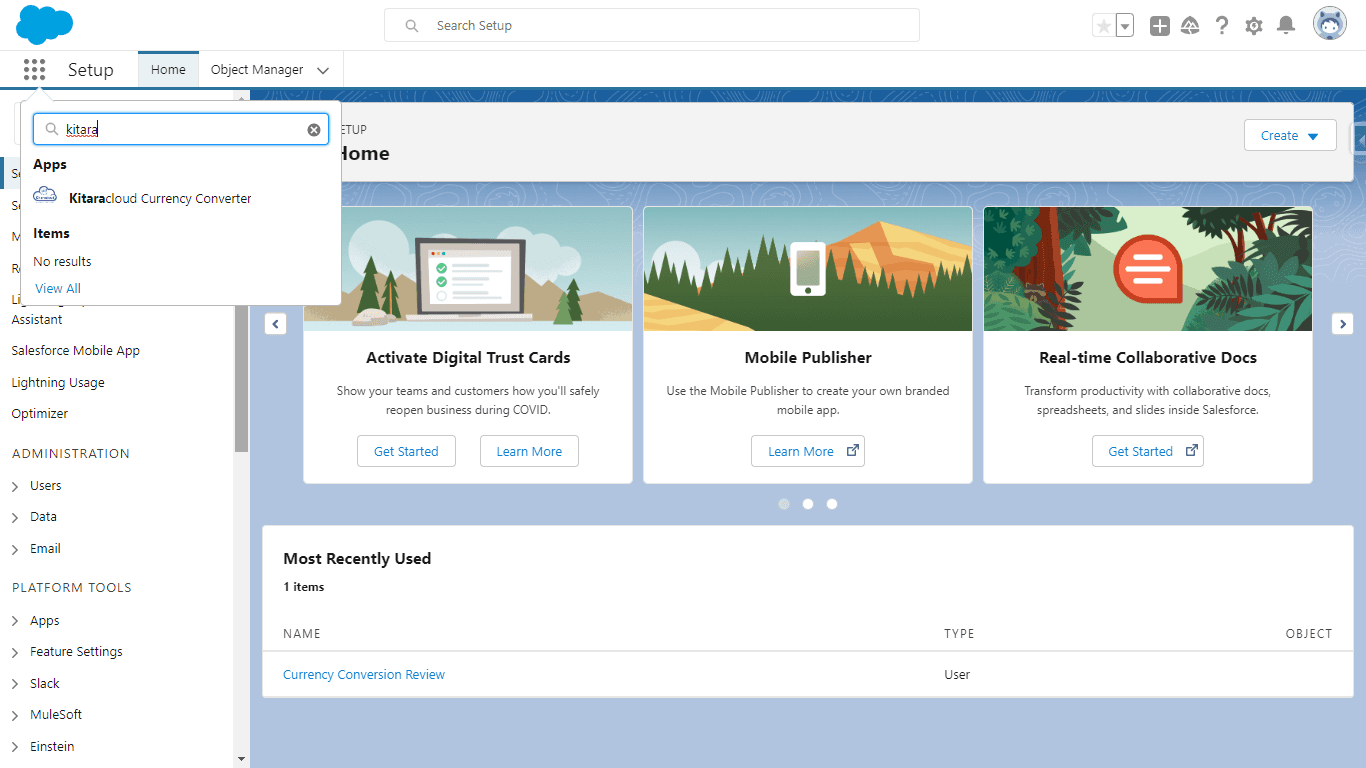Click the Salesforce cloud logo

[45, 25]
